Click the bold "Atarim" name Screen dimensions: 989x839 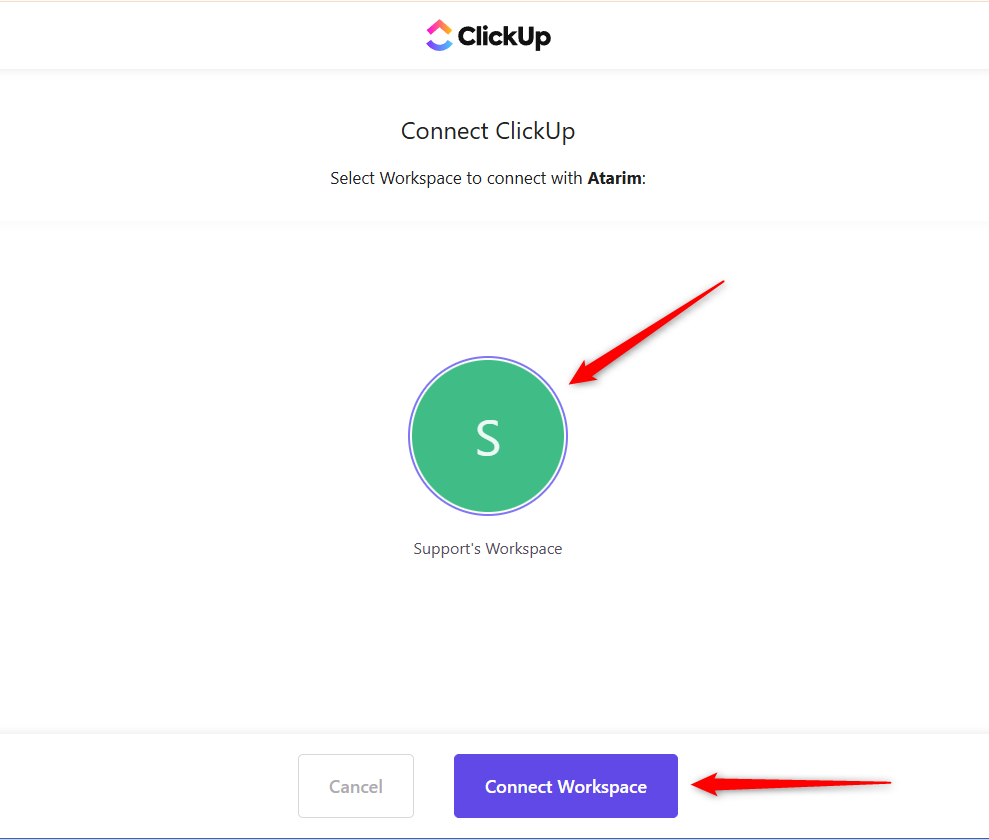(x=614, y=179)
